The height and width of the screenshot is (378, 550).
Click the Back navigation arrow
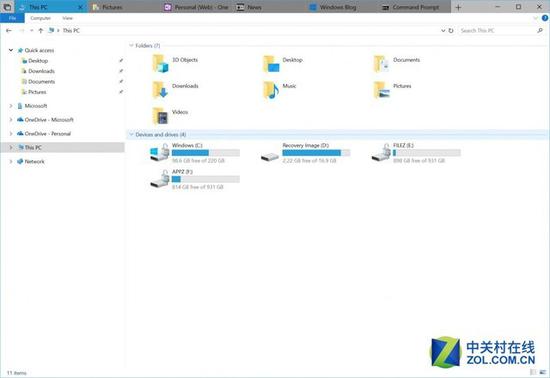(9, 31)
